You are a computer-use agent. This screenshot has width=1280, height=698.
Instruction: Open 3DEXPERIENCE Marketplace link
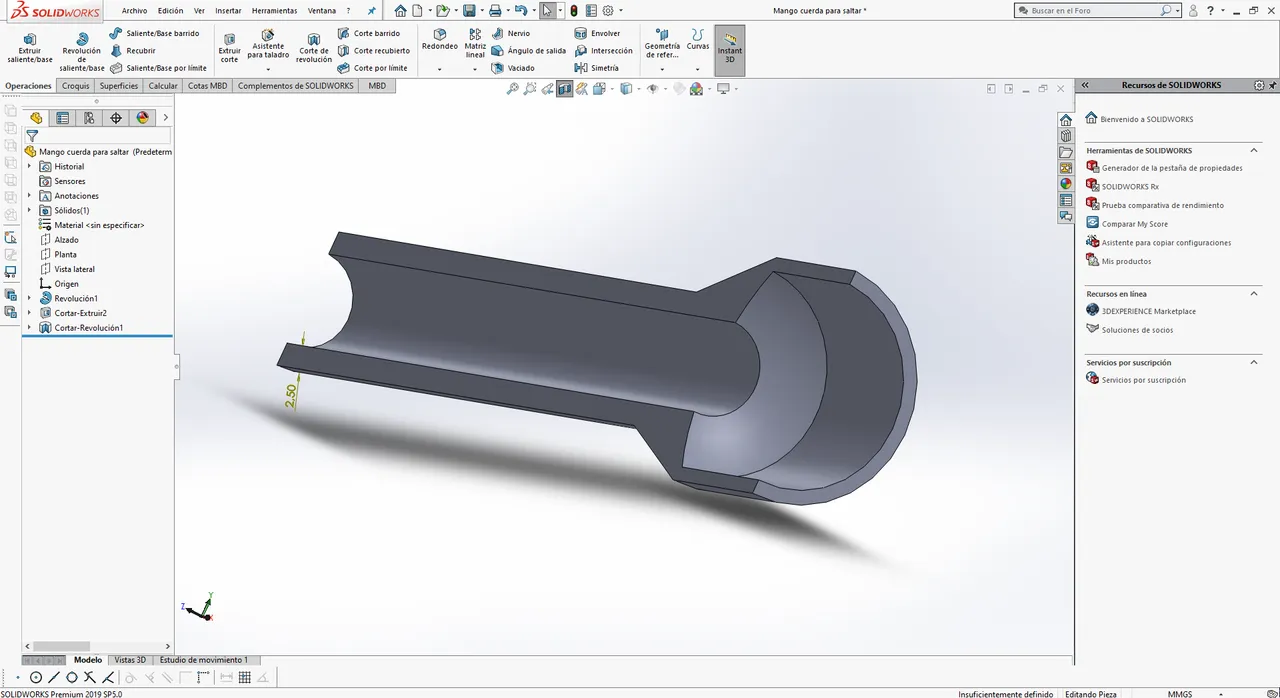coord(1149,311)
